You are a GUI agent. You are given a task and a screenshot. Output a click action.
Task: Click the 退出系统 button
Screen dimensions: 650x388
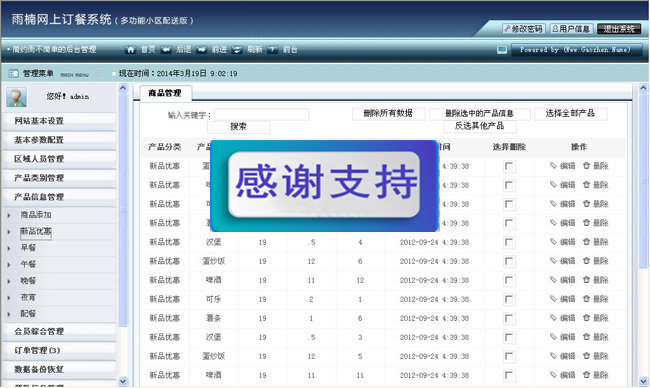coord(619,29)
